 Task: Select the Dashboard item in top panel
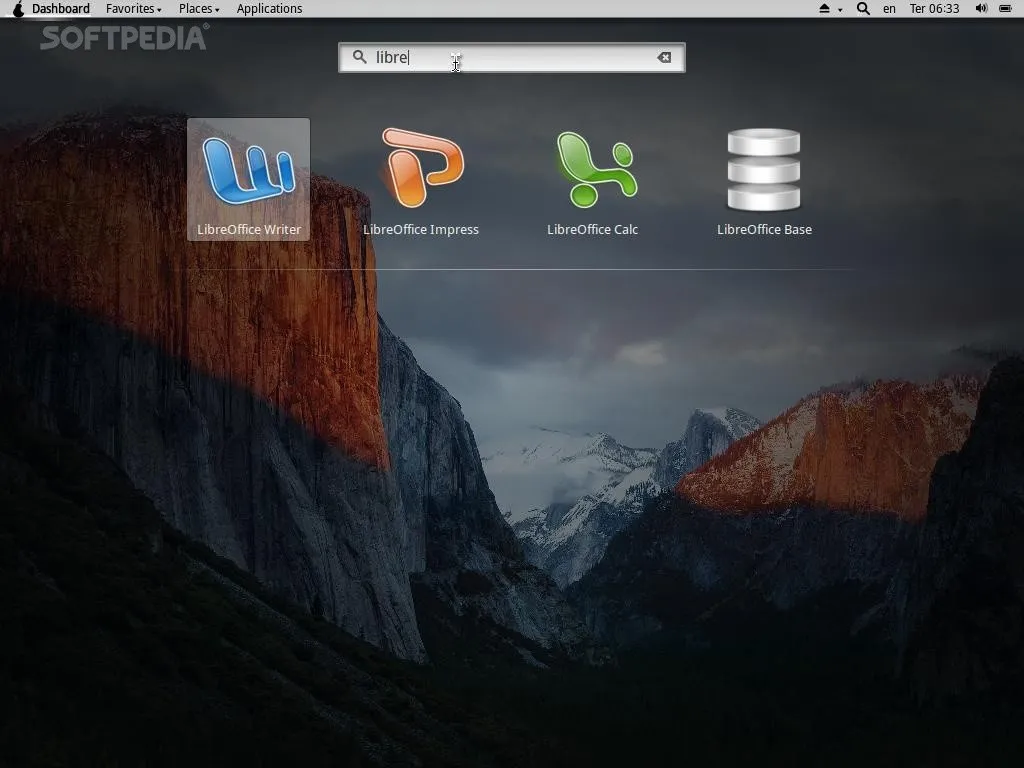[61, 9]
